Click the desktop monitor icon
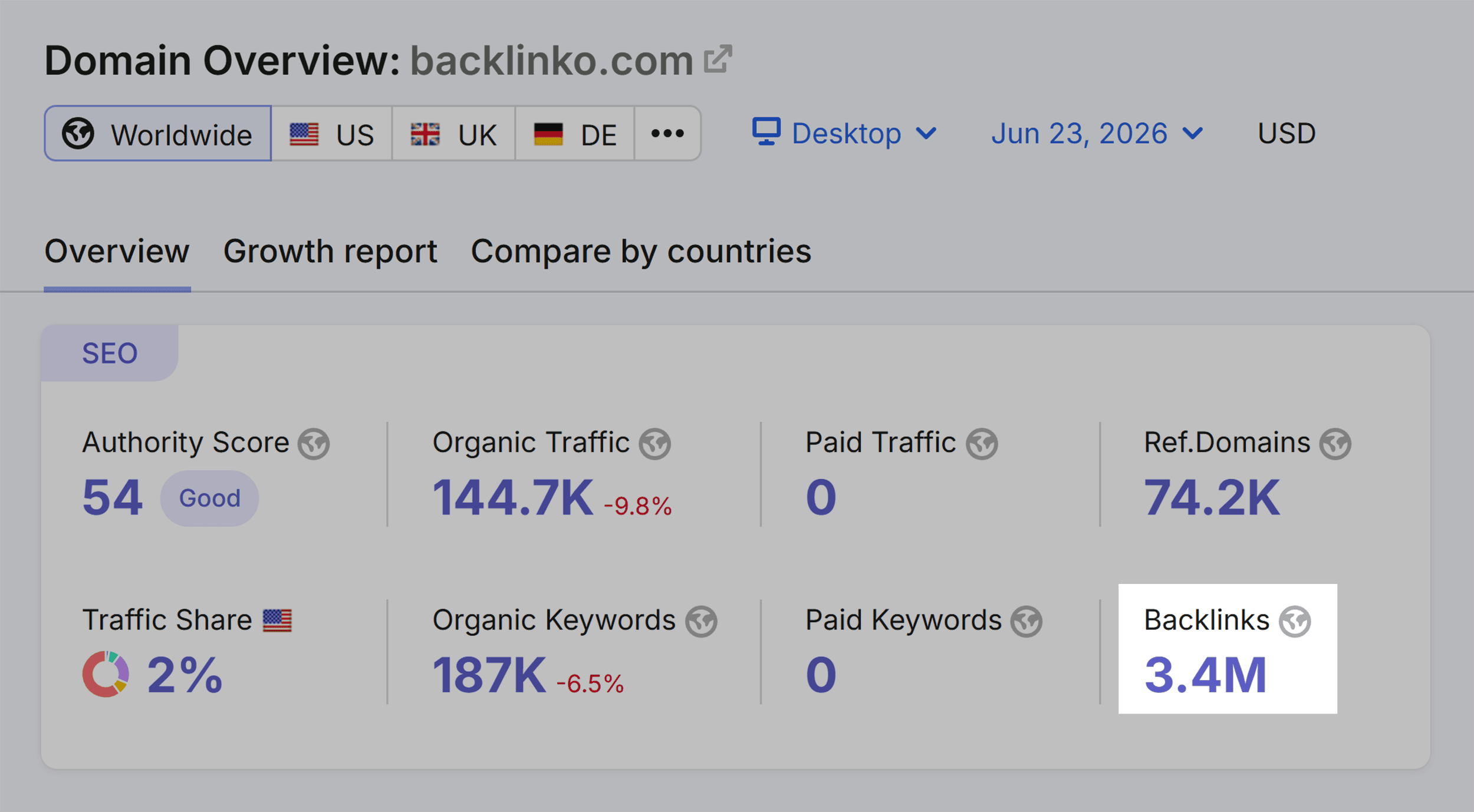 click(x=766, y=131)
